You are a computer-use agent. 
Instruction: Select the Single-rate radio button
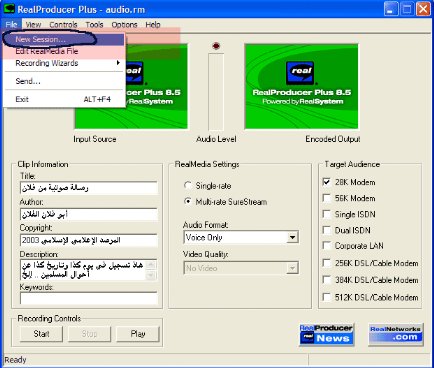click(x=188, y=185)
